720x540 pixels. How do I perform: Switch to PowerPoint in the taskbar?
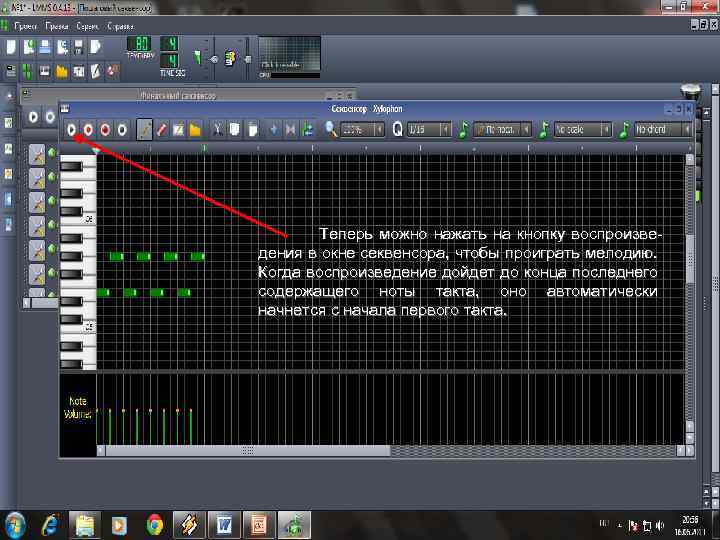click(x=259, y=525)
